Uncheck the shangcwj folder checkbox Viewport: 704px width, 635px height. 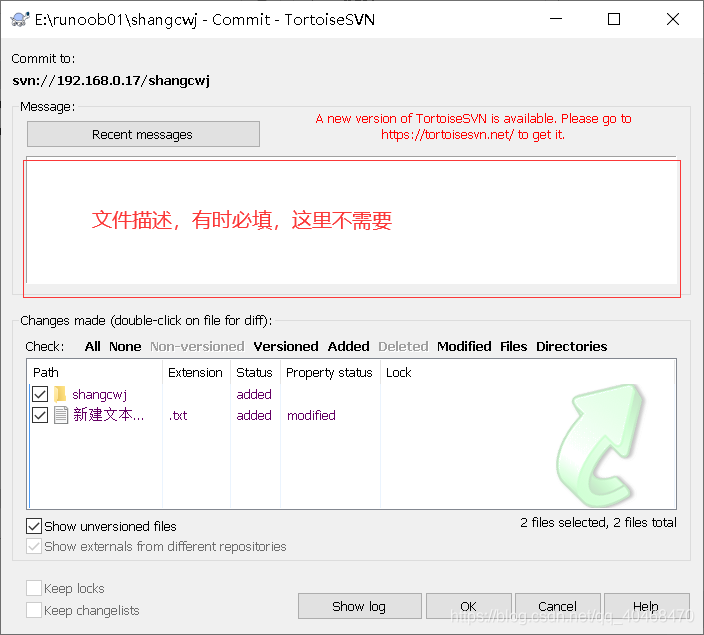point(40,394)
